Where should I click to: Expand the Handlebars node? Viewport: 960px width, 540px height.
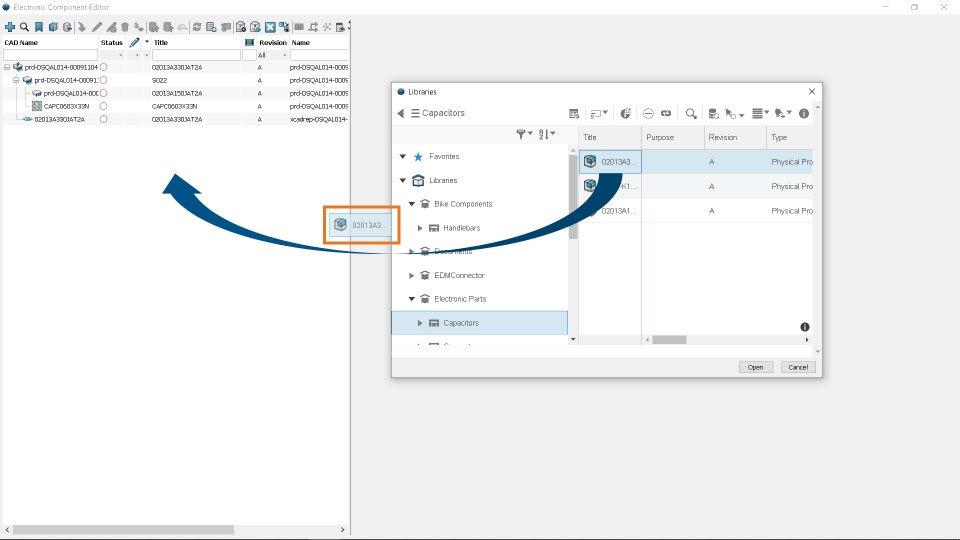420,228
